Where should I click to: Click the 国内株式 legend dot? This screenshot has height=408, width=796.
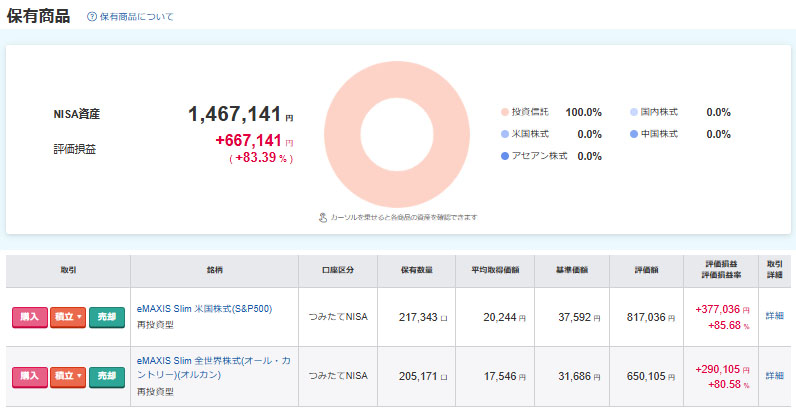click(634, 112)
